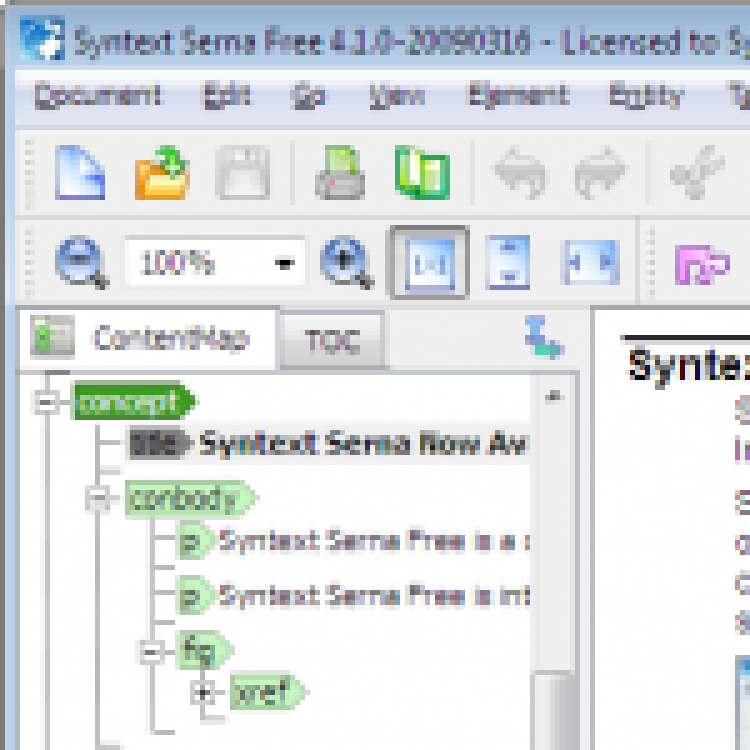Collapse the fig node
The width and height of the screenshot is (750, 750).
(x=152, y=651)
